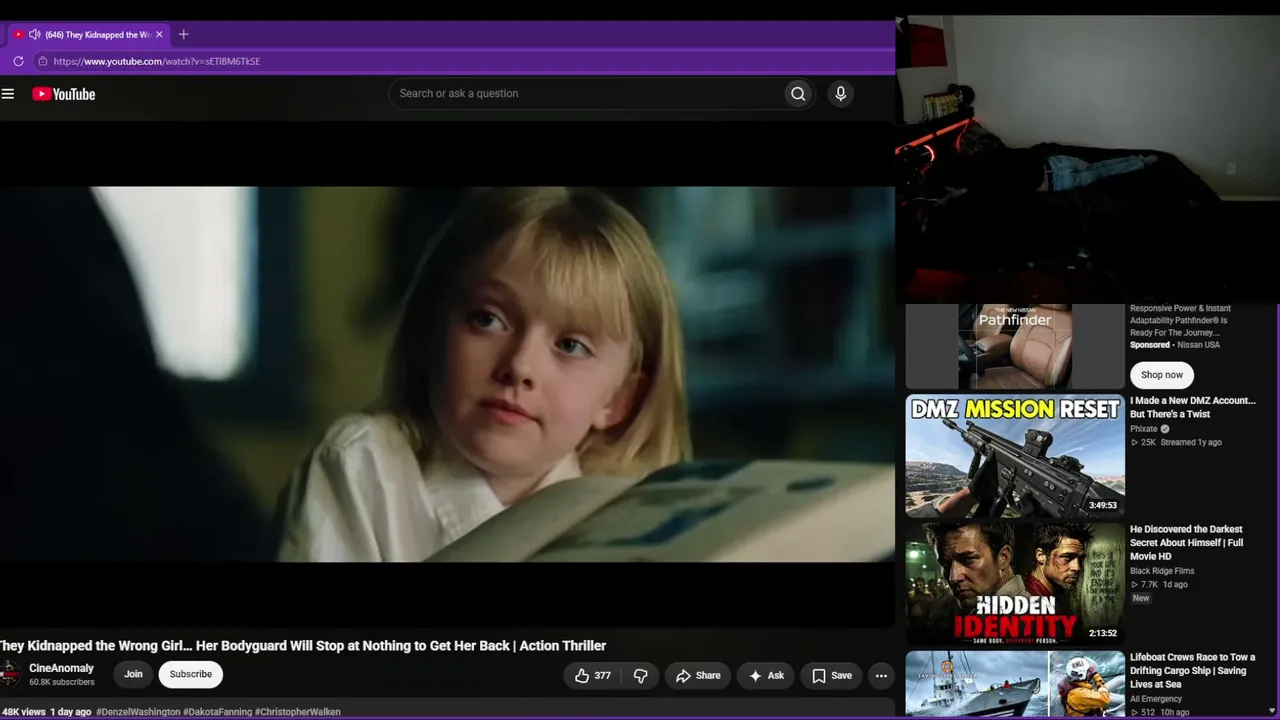Open 'Lifeboat Crews Race to Tow' title
Viewport: 1280px width, 720px height.
pos(1192,671)
